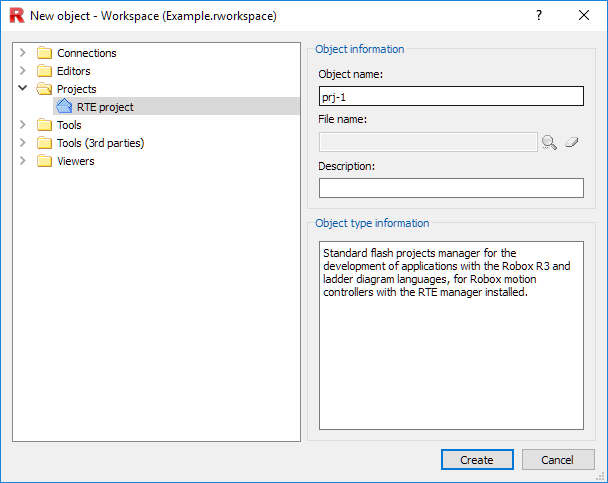Click the question mark help button
The height and width of the screenshot is (483, 608).
(539, 15)
